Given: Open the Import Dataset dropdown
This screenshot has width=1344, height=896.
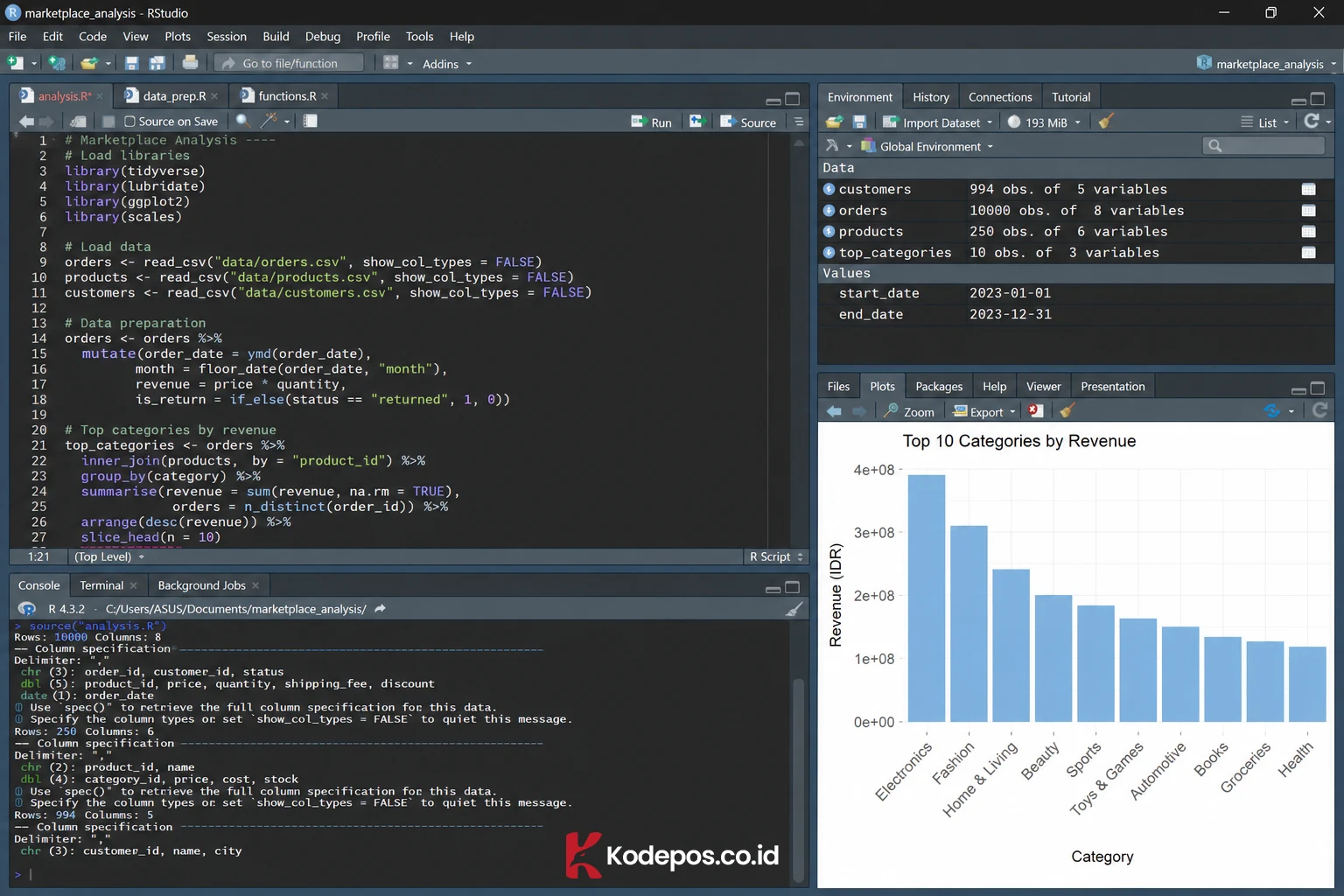Looking at the screenshot, I should pyautogui.click(x=938, y=122).
